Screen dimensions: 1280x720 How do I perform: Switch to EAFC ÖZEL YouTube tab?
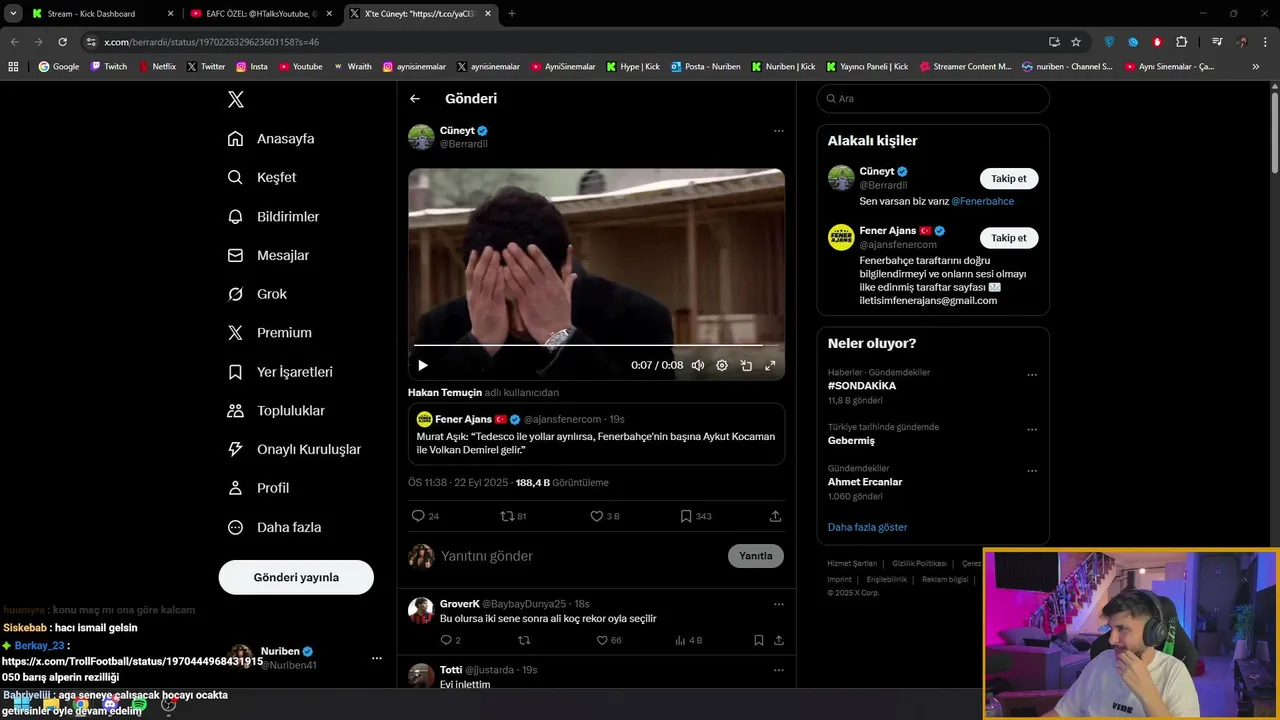tap(263, 14)
